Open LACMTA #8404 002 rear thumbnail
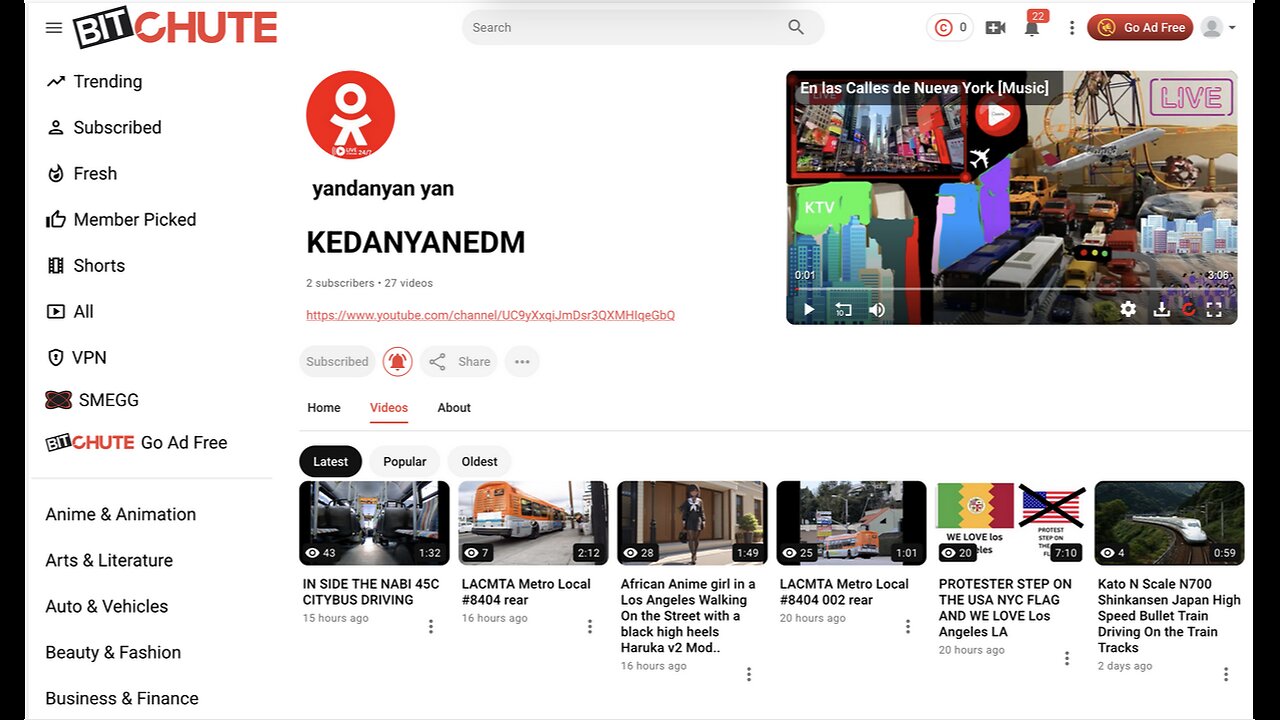1280x720 pixels. [851, 523]
